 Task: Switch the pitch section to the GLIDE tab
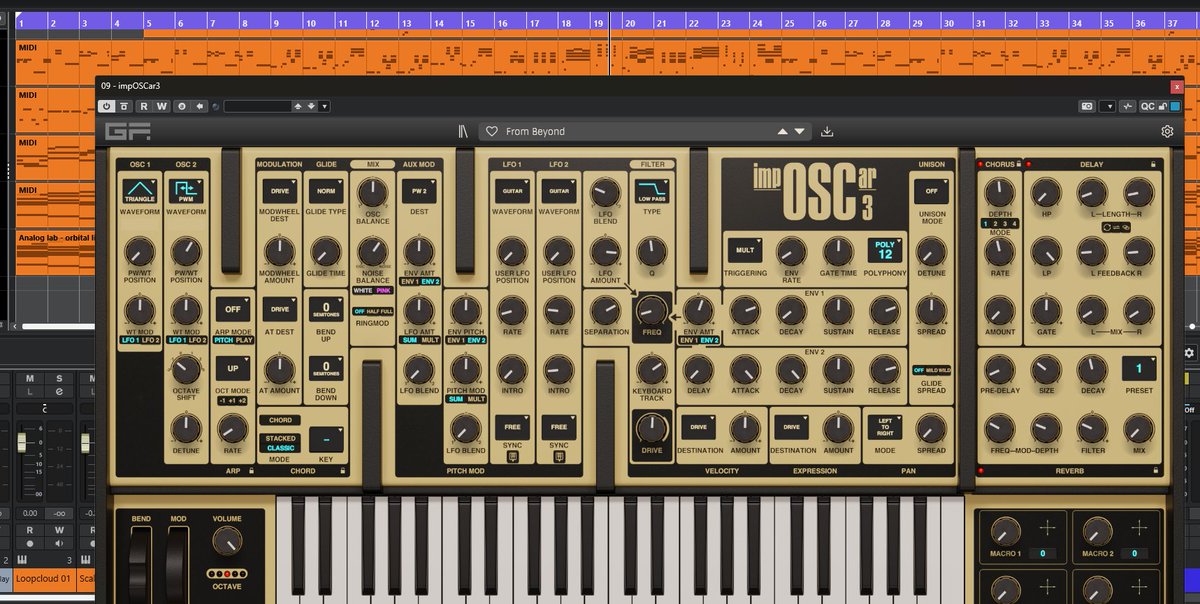click(326, 164)
